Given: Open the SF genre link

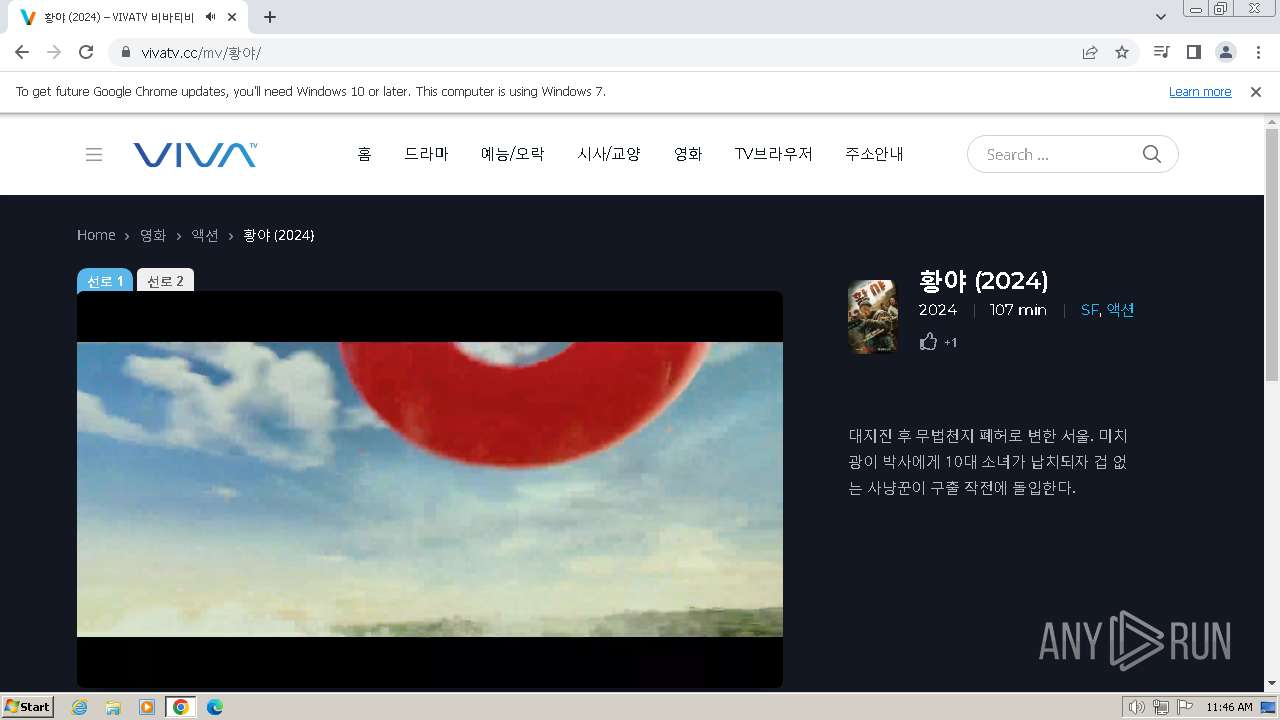Looking at the screenshot, I should point(1089,310).
